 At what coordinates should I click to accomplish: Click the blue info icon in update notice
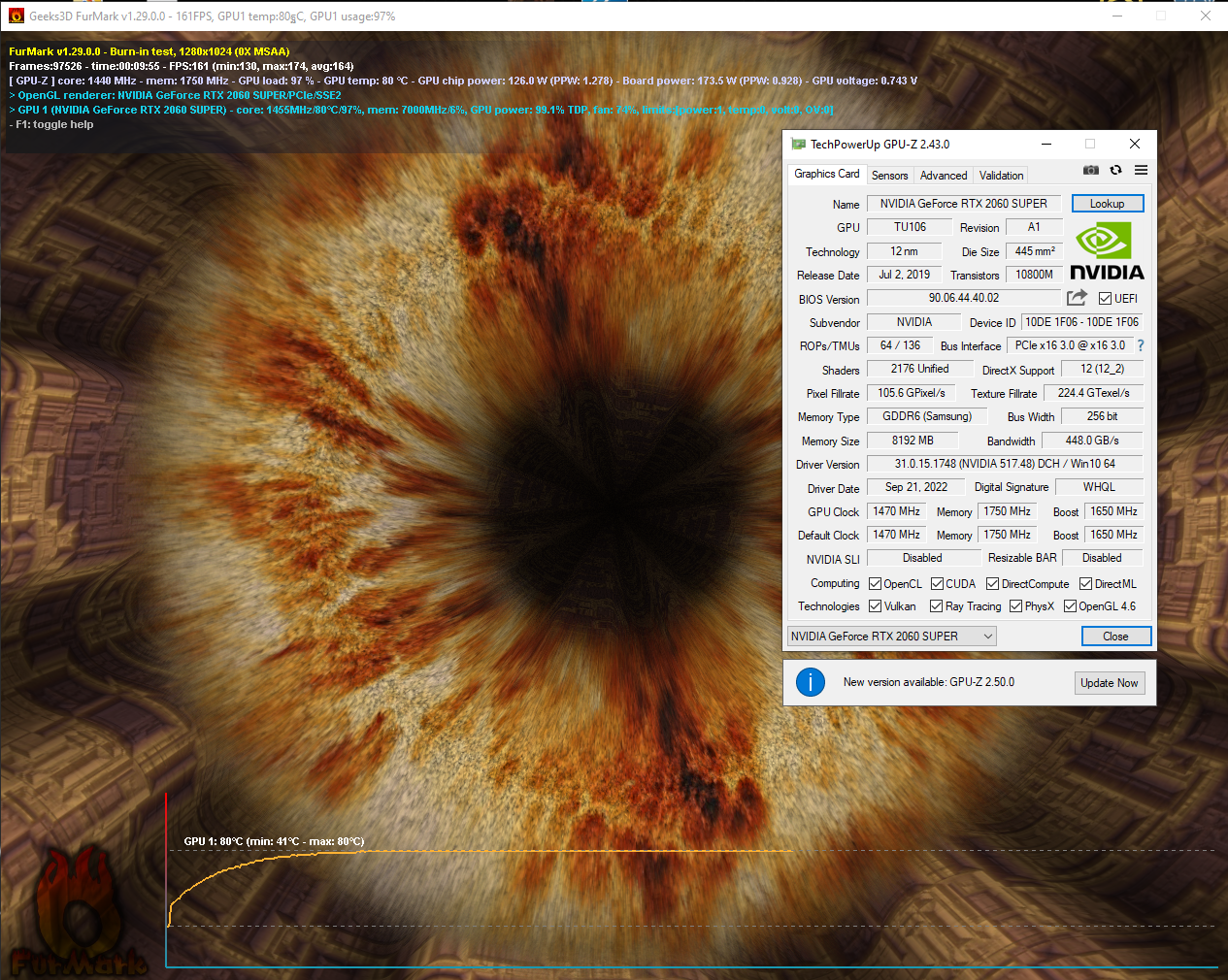(811, 682)
